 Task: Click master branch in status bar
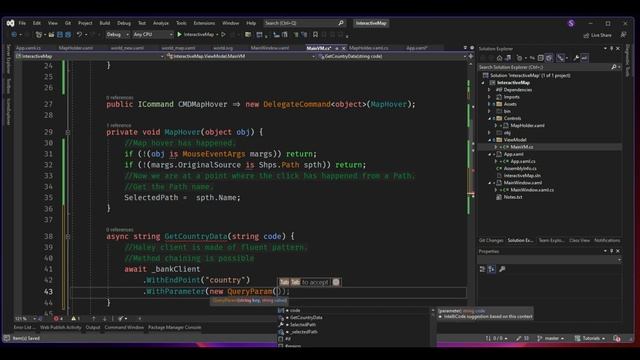(551, 338)
